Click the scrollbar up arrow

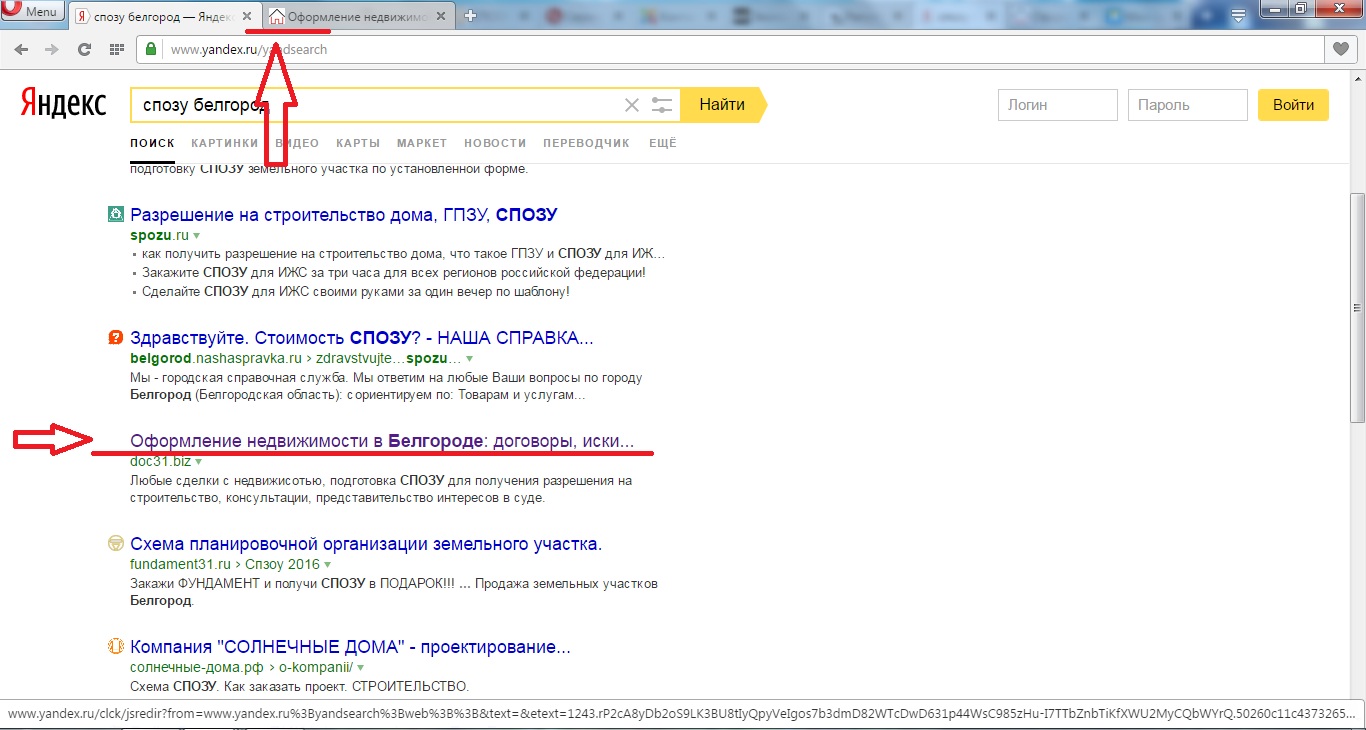coord(1357,79)
